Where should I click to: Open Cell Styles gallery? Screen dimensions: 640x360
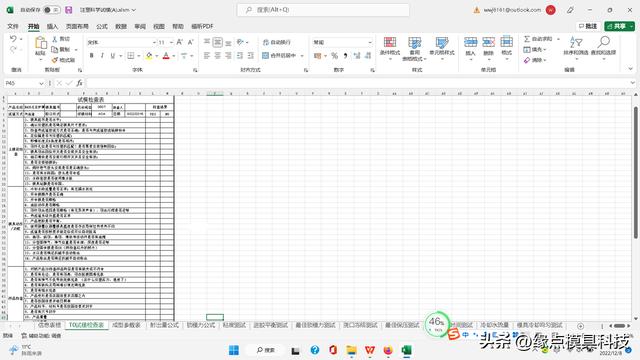pos(442,48)
